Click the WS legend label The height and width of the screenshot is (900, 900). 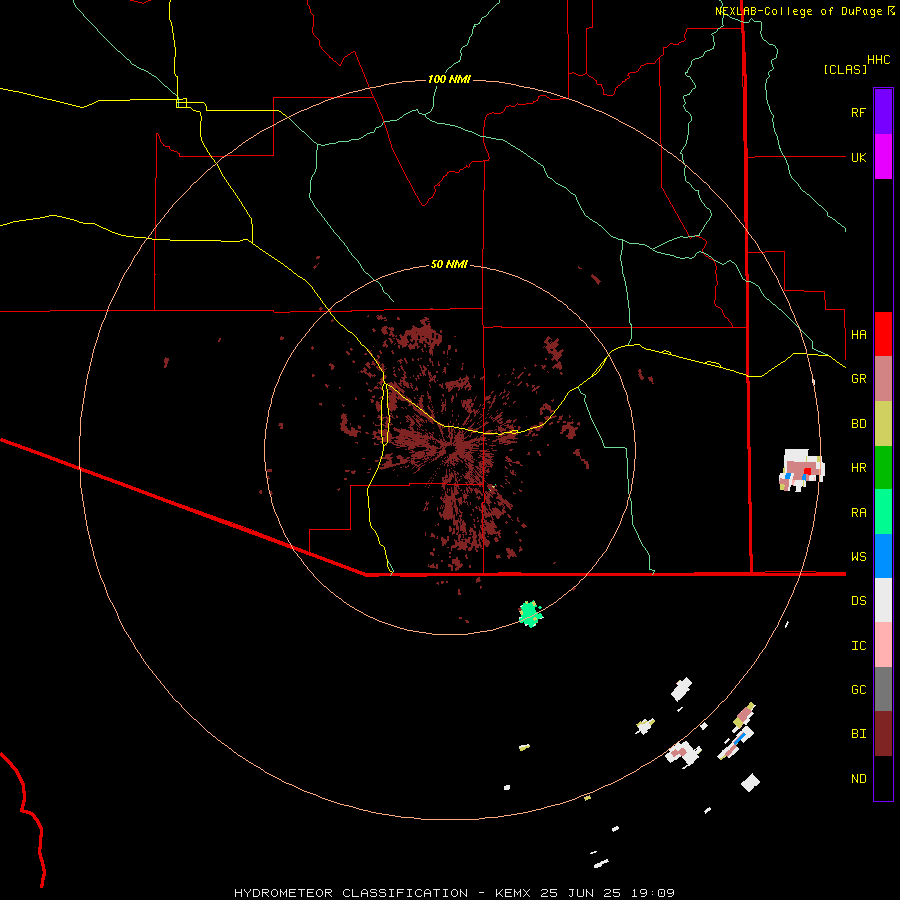click(x=858, y=557)
